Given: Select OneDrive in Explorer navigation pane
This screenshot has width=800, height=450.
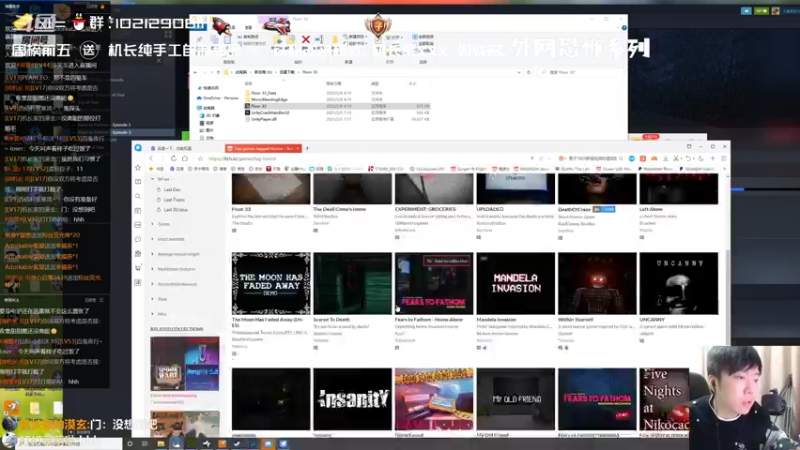Looking at the screenshot, I should (x=217, y=98).
